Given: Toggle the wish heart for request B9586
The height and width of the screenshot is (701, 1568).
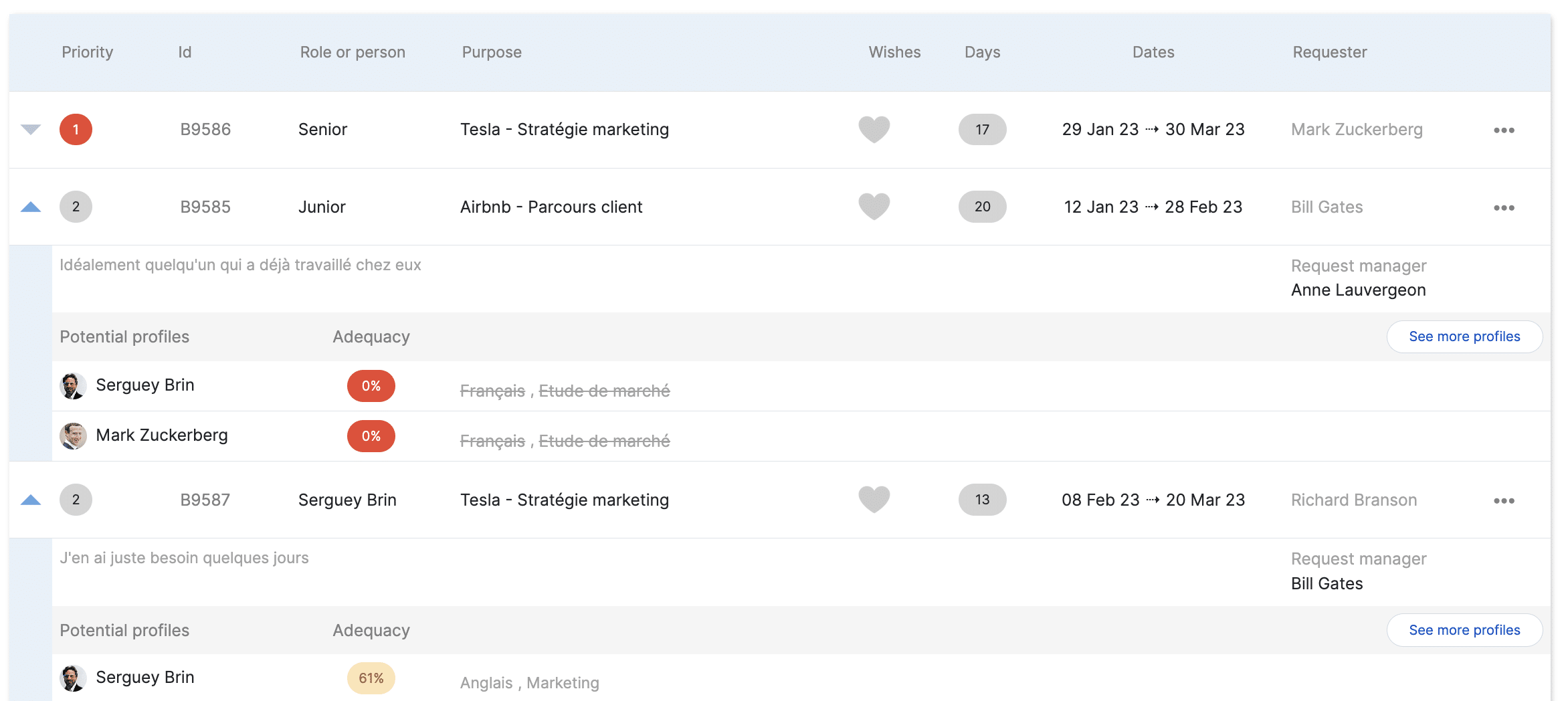Looking at the screenshot, I should click(874, 129).
